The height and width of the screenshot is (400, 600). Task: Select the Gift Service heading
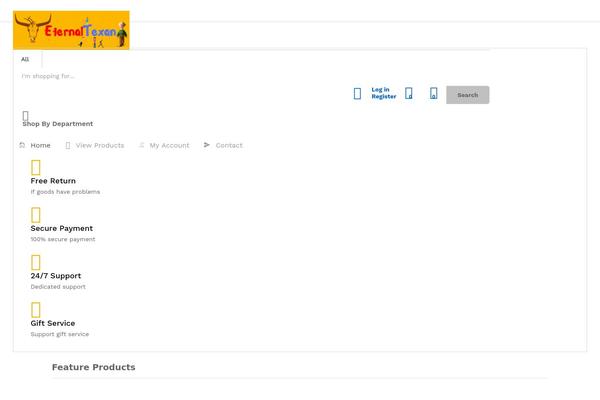coord(53,323)
